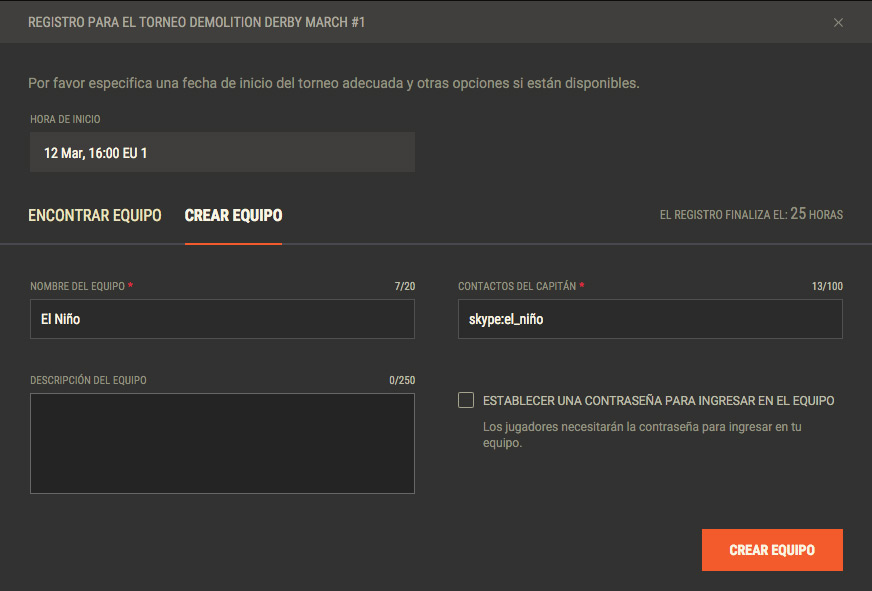Click the 'Contactos del Capitán' field label
The image size is (872, 591).
[517, 286]
